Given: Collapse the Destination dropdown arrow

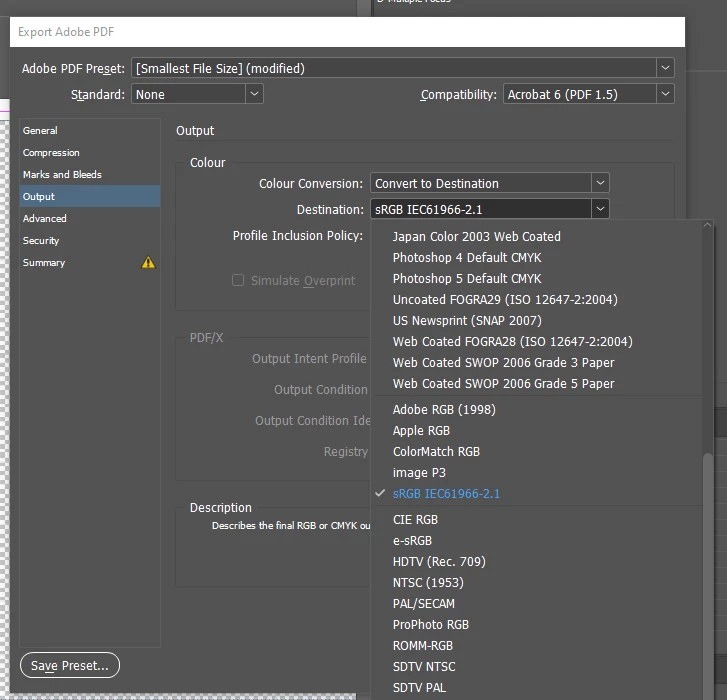Looking at the screenshot, I should [600, 209].
